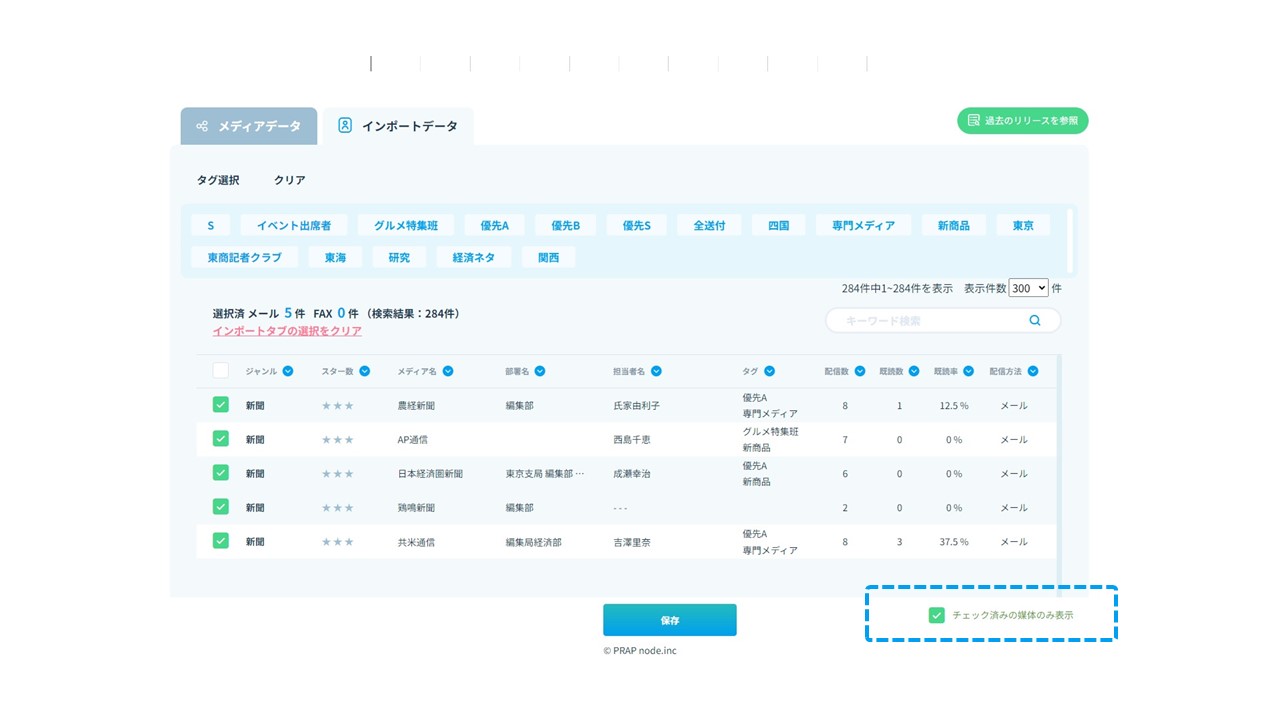
Task: Click the タグ column sort arrow icon
Action: [x=769, y=371]
